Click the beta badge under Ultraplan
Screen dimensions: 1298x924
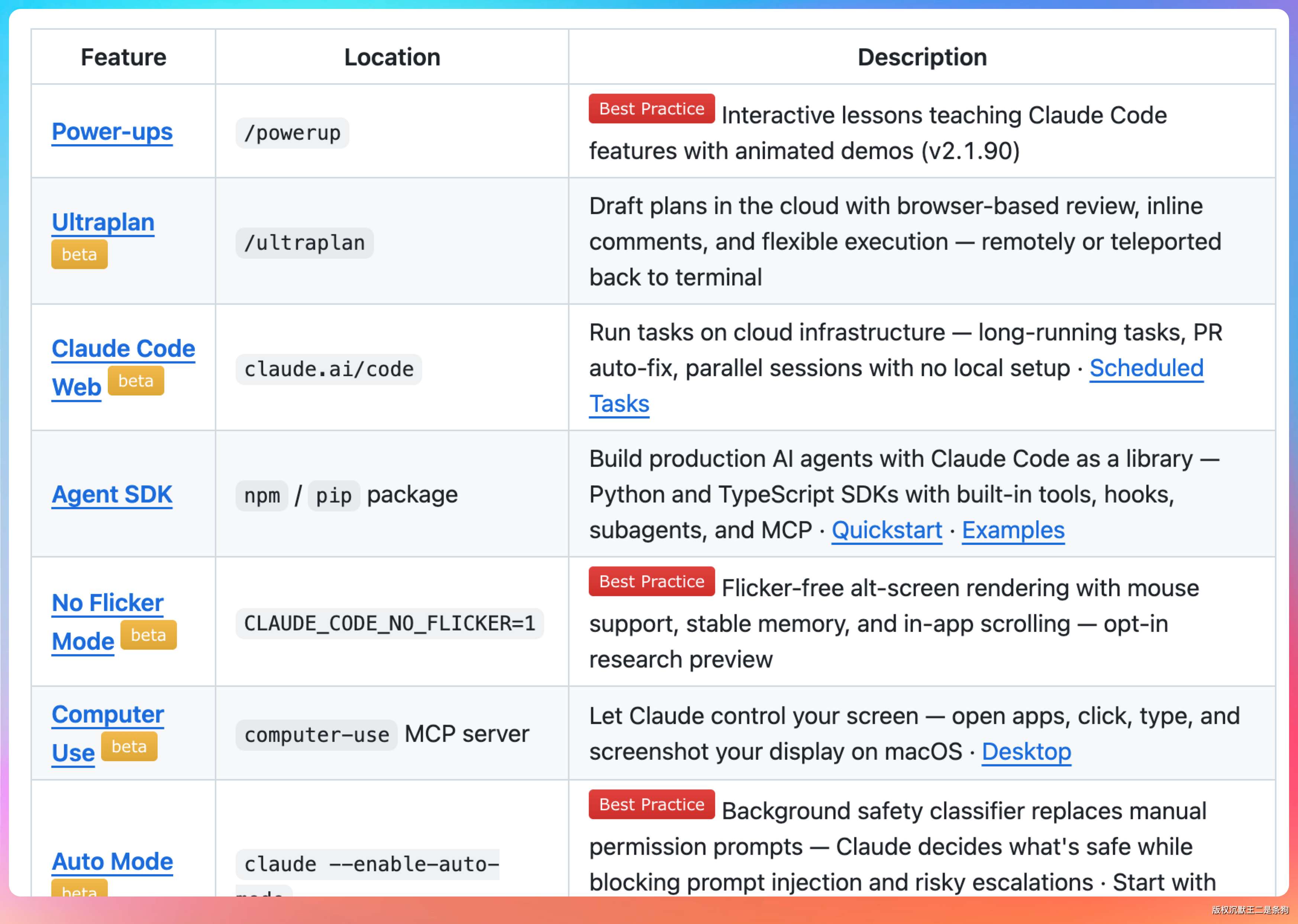pyautogui.click(x=79, y=254)
